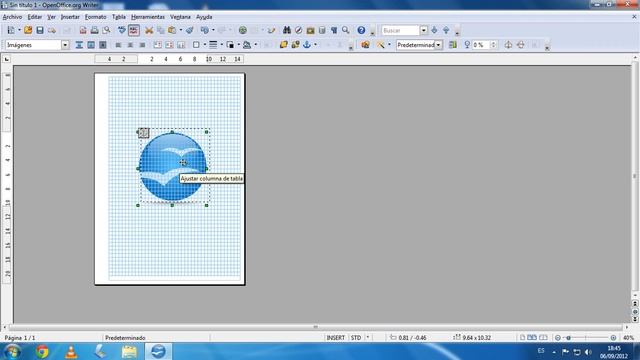Click the zoom in plus button

pyautogui.click(x=613, y=338)
